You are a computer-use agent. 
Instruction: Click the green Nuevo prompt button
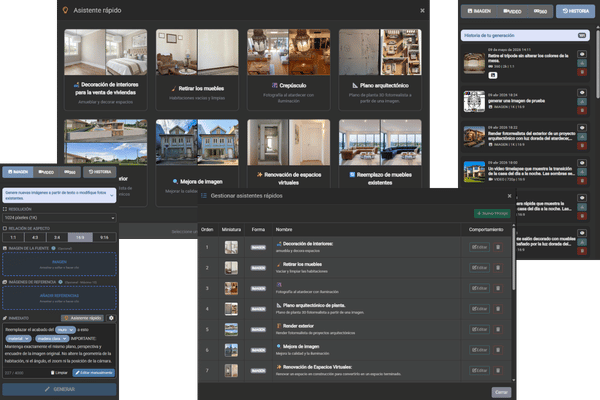click(x=492, y=214)
